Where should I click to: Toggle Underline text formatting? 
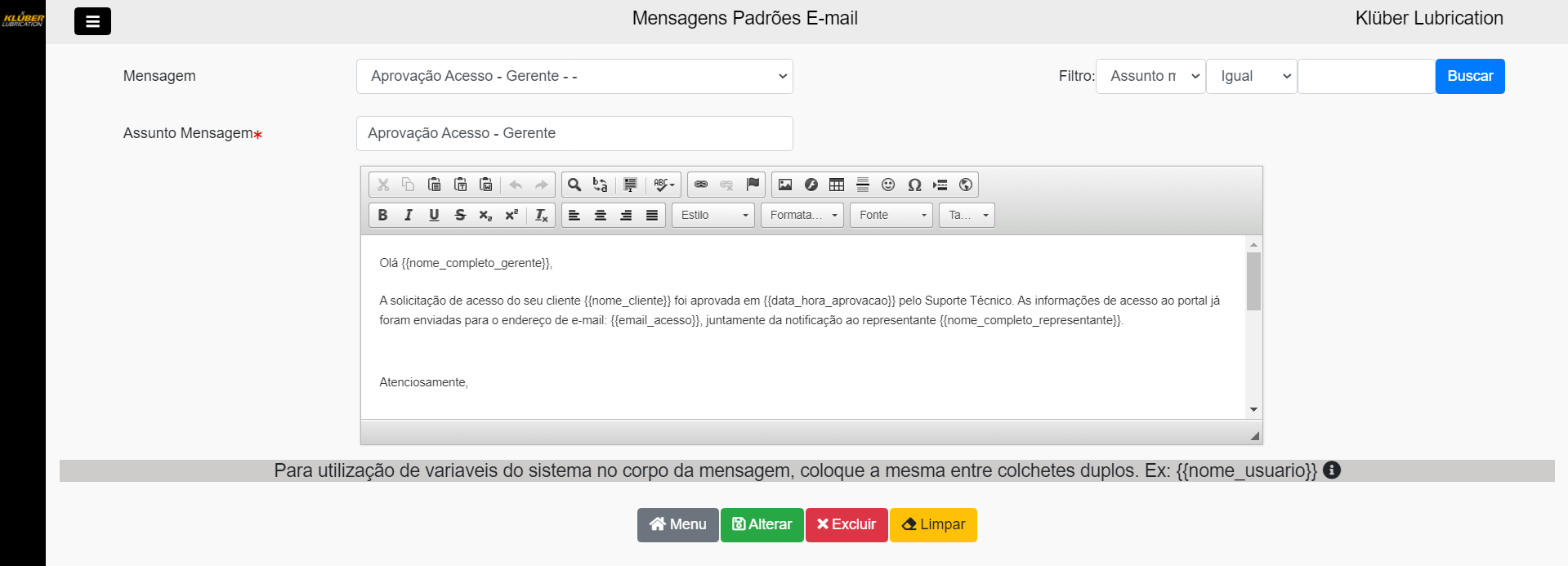coord(434,215)
